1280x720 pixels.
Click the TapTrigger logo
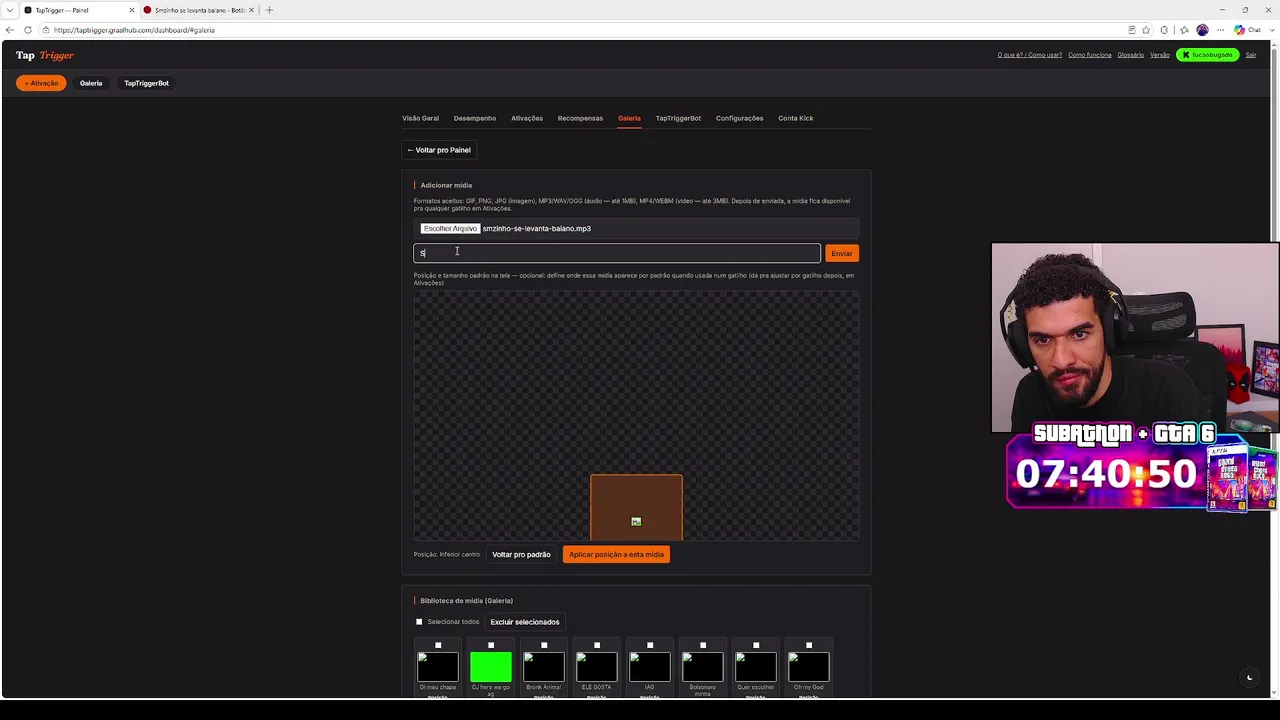pyautogui.click(x=45, y=55)
